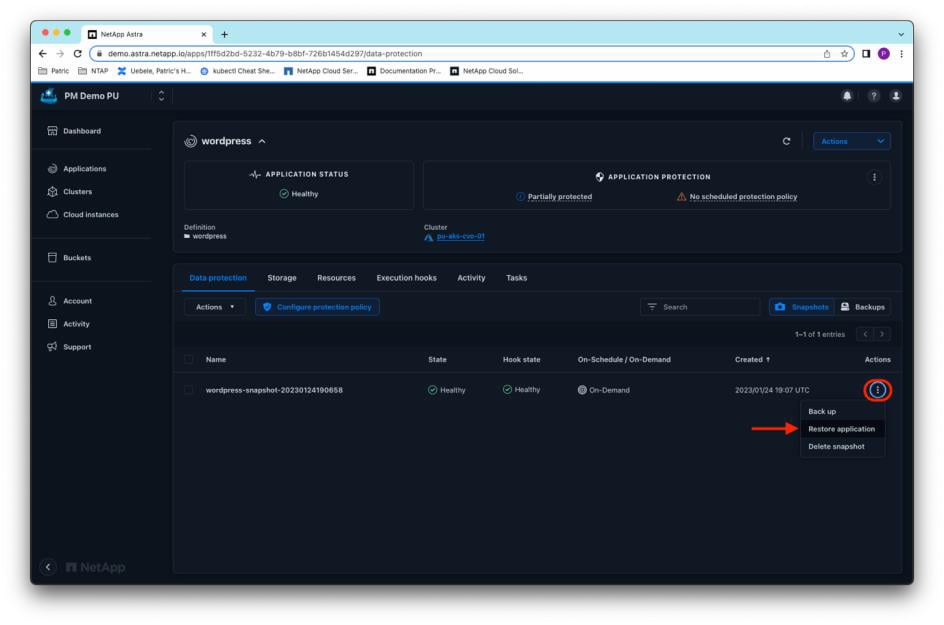Image resolution: width=944 pixels, height=625 pixels.
Task: Choose Delete snapshot from the menu
Action: click(x=842, y=447)
